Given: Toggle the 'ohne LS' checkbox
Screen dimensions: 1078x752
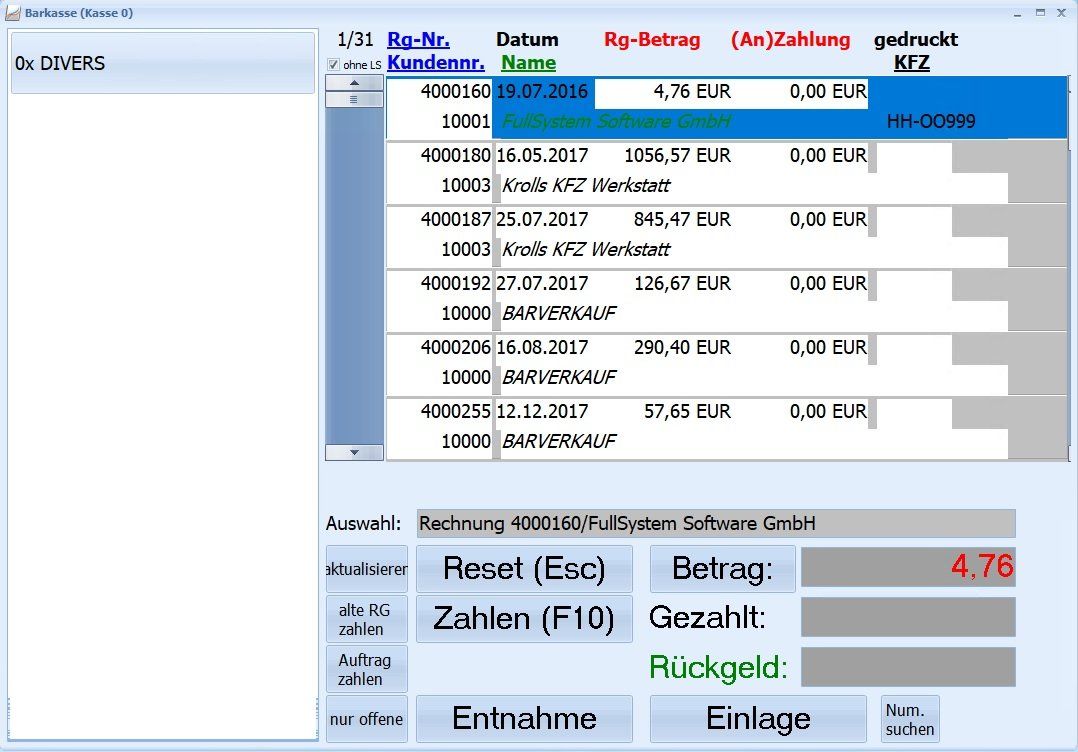Looking at the screenshot, I should (x=333, y=65).
